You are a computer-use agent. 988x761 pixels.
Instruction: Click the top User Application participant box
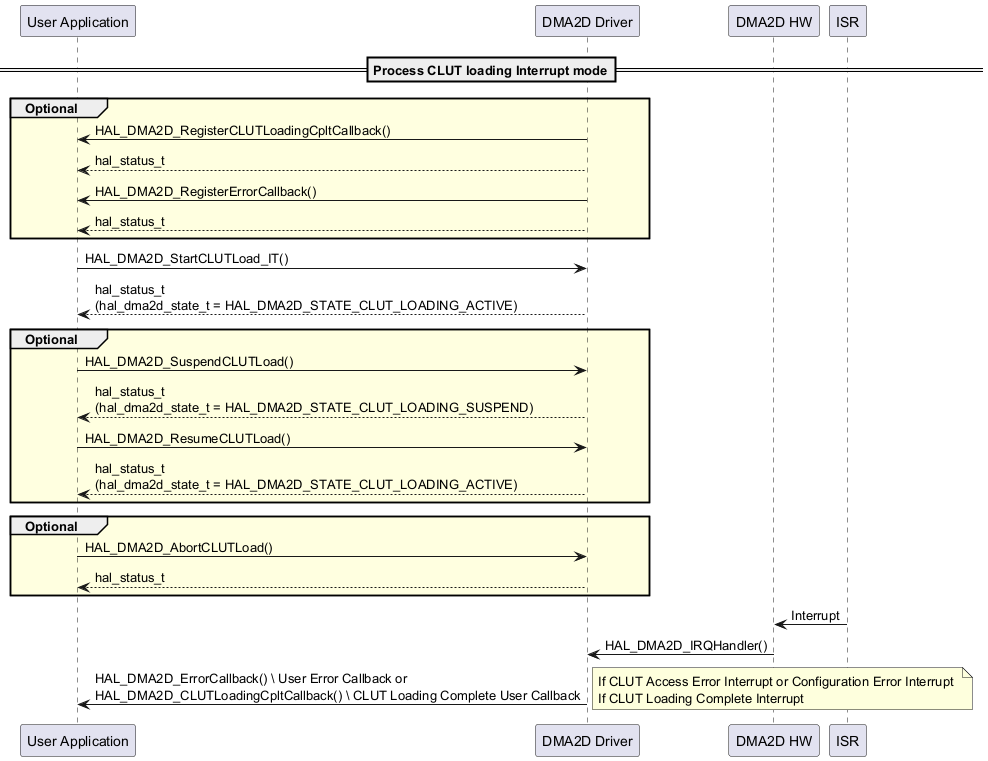point(77,21)
